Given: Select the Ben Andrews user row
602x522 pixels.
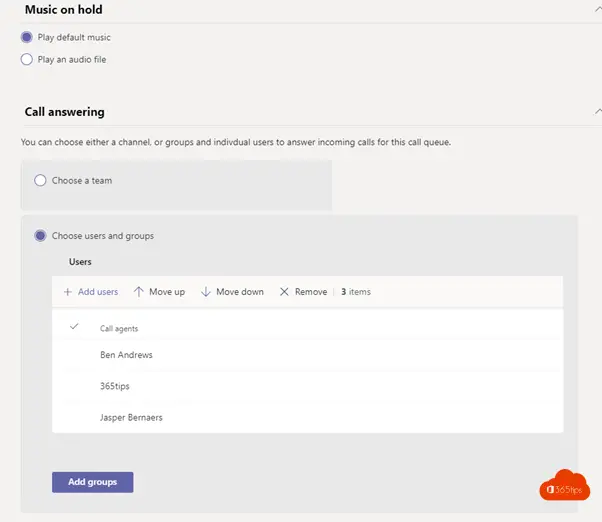Looking at the screenshot, I should pos(308,355).
